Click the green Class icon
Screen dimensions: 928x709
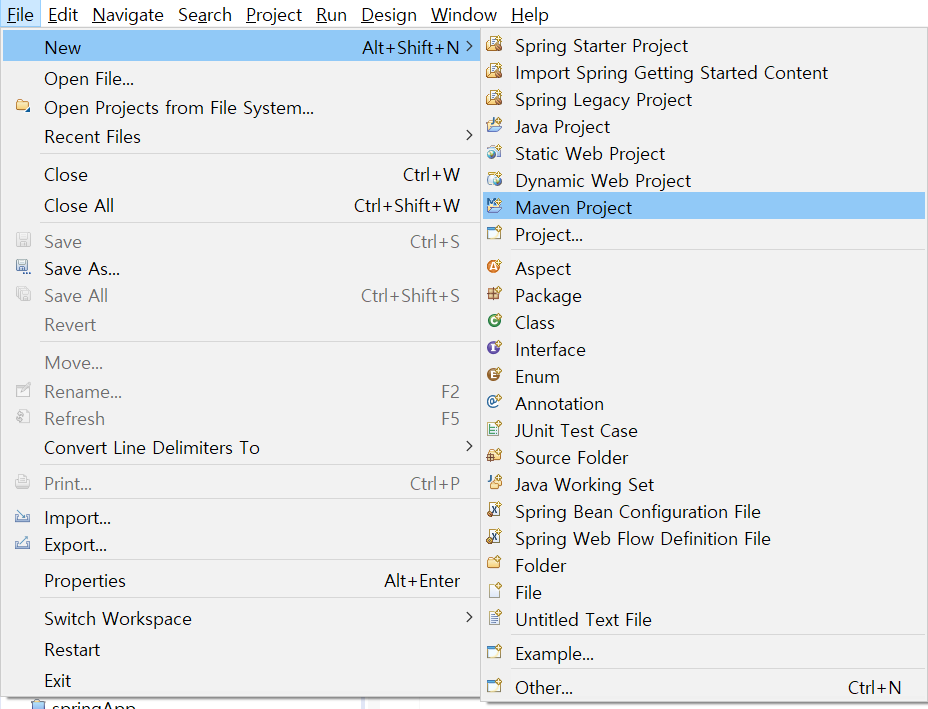pos(494,321)
